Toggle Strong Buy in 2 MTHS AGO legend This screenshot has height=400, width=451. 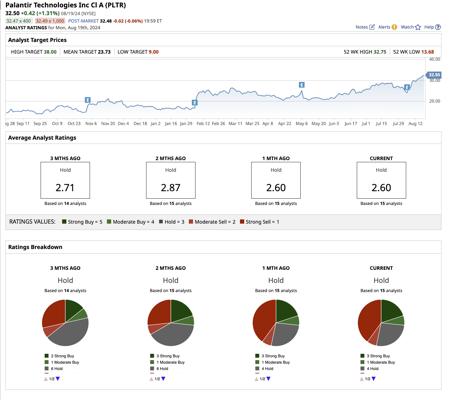(x=165, y=356)
